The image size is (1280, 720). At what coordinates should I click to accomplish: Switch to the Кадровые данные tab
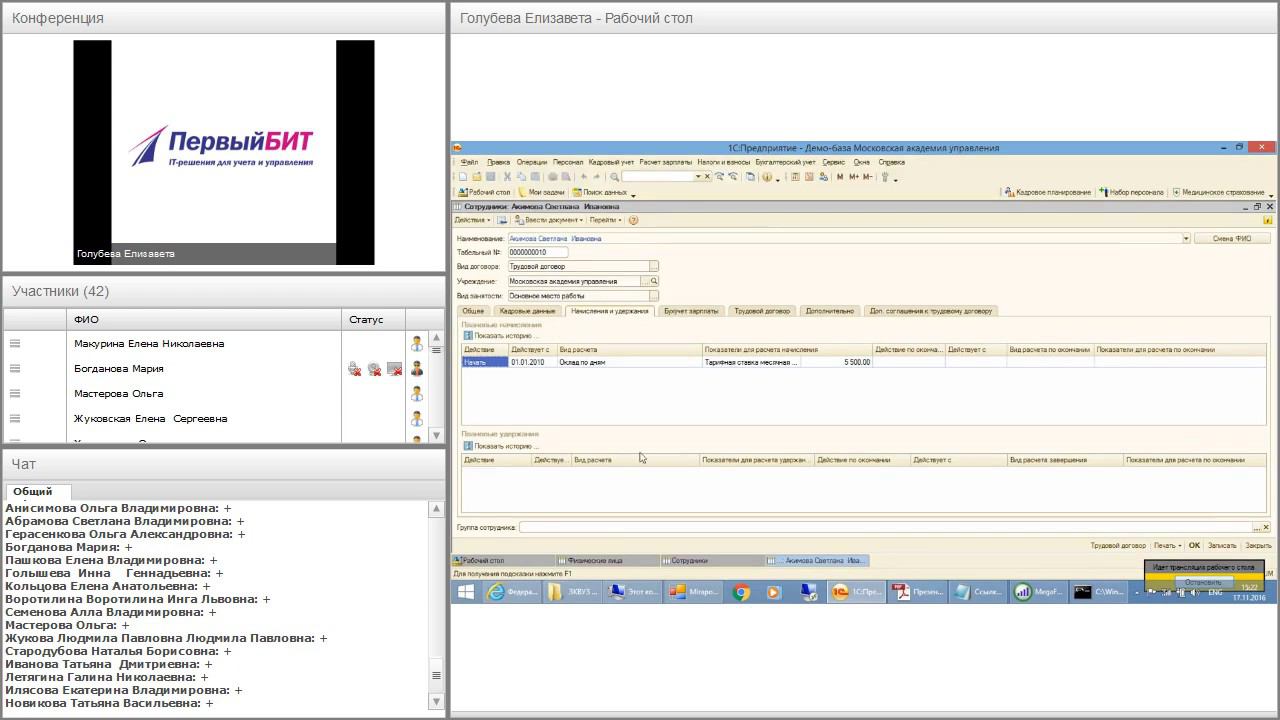[x=527, y=311]
